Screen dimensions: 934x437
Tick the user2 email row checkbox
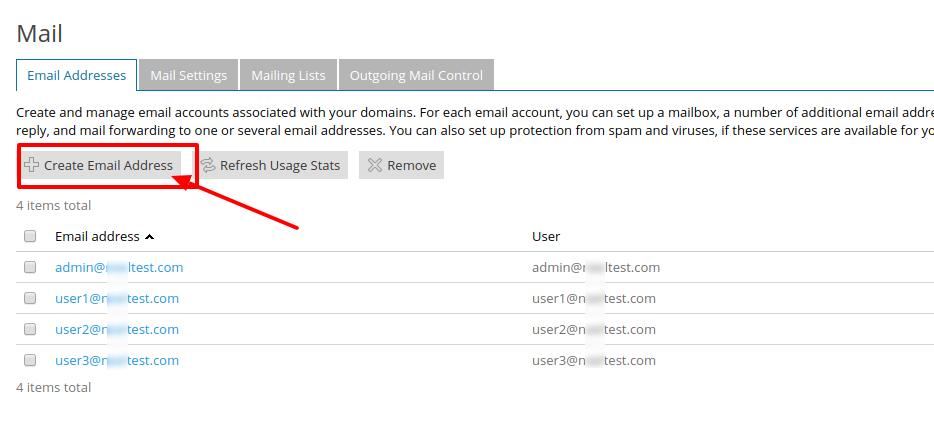pyautogui.click(x=30, y=329)
